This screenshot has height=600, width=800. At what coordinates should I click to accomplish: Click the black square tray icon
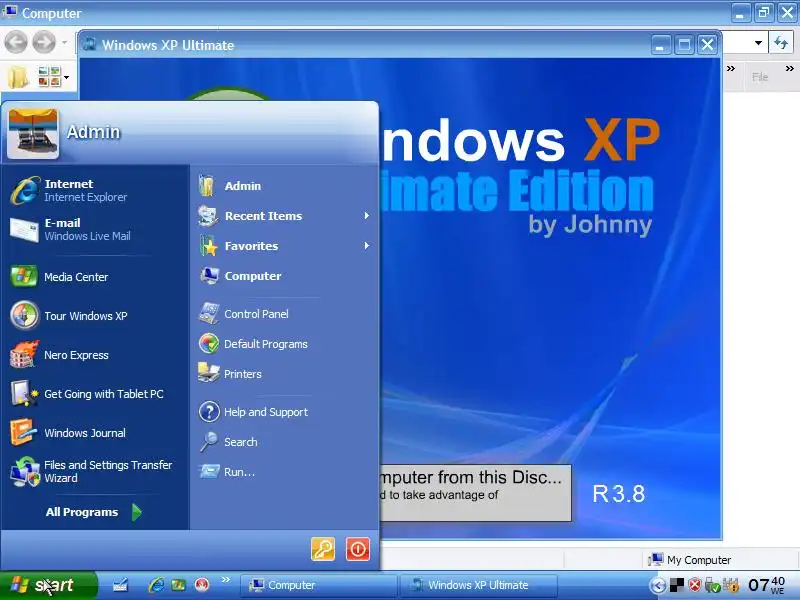point(677,585)
